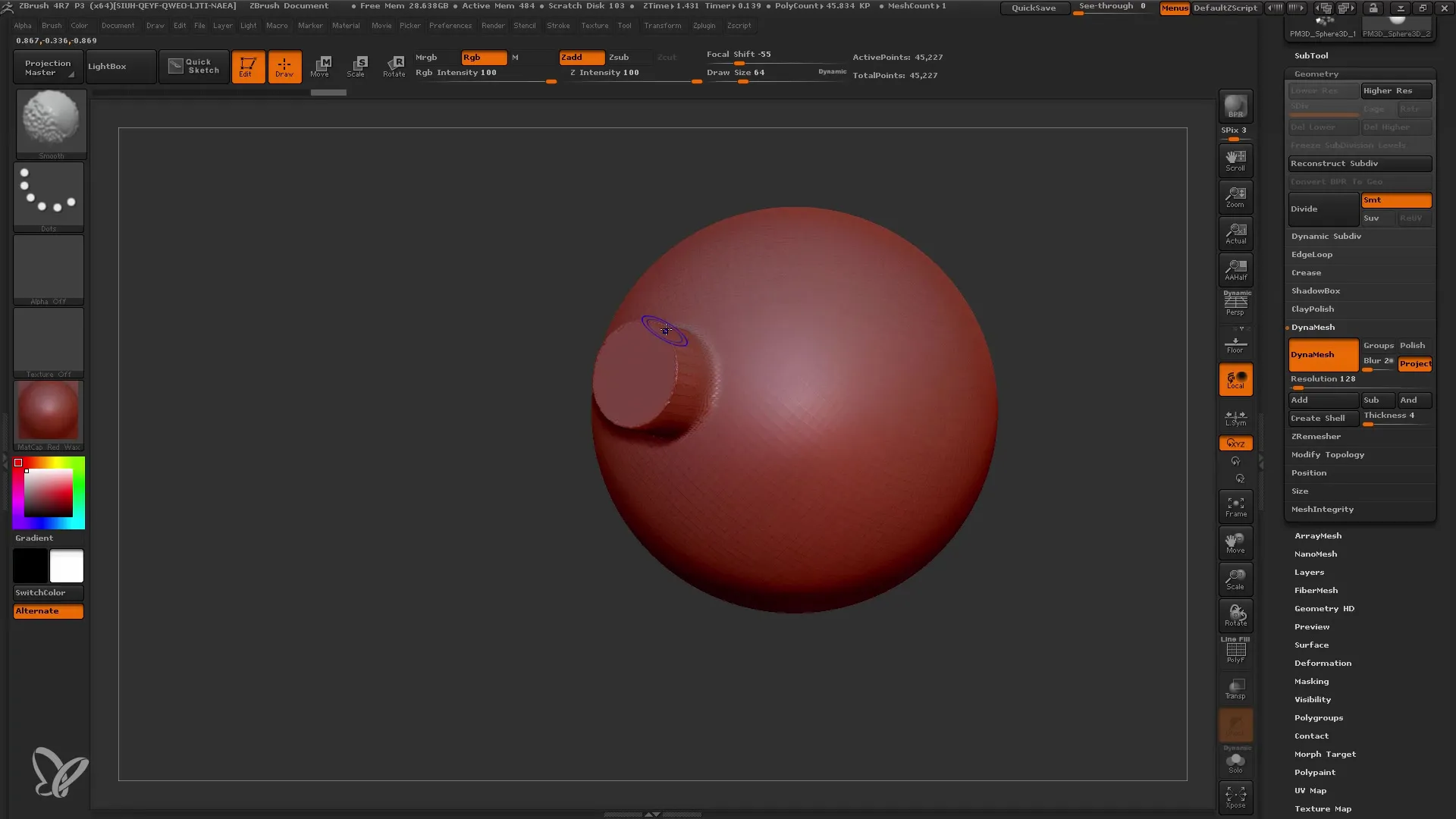Select the black secondary color swatch
This screenshot has width=1456, height=819.
click(30, 566)
